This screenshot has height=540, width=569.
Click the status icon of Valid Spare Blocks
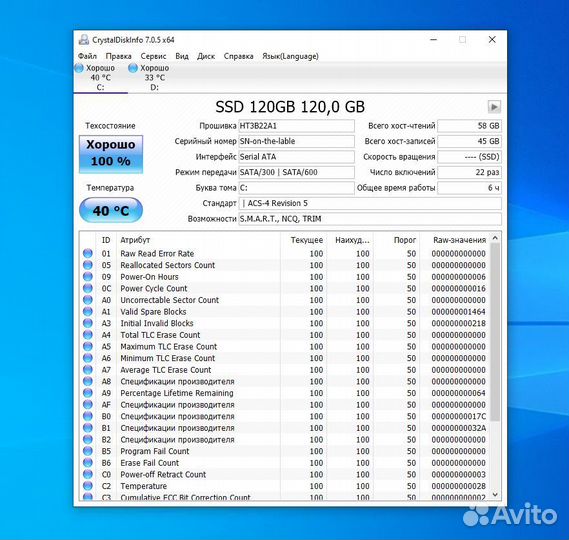(x=88, y=311)
